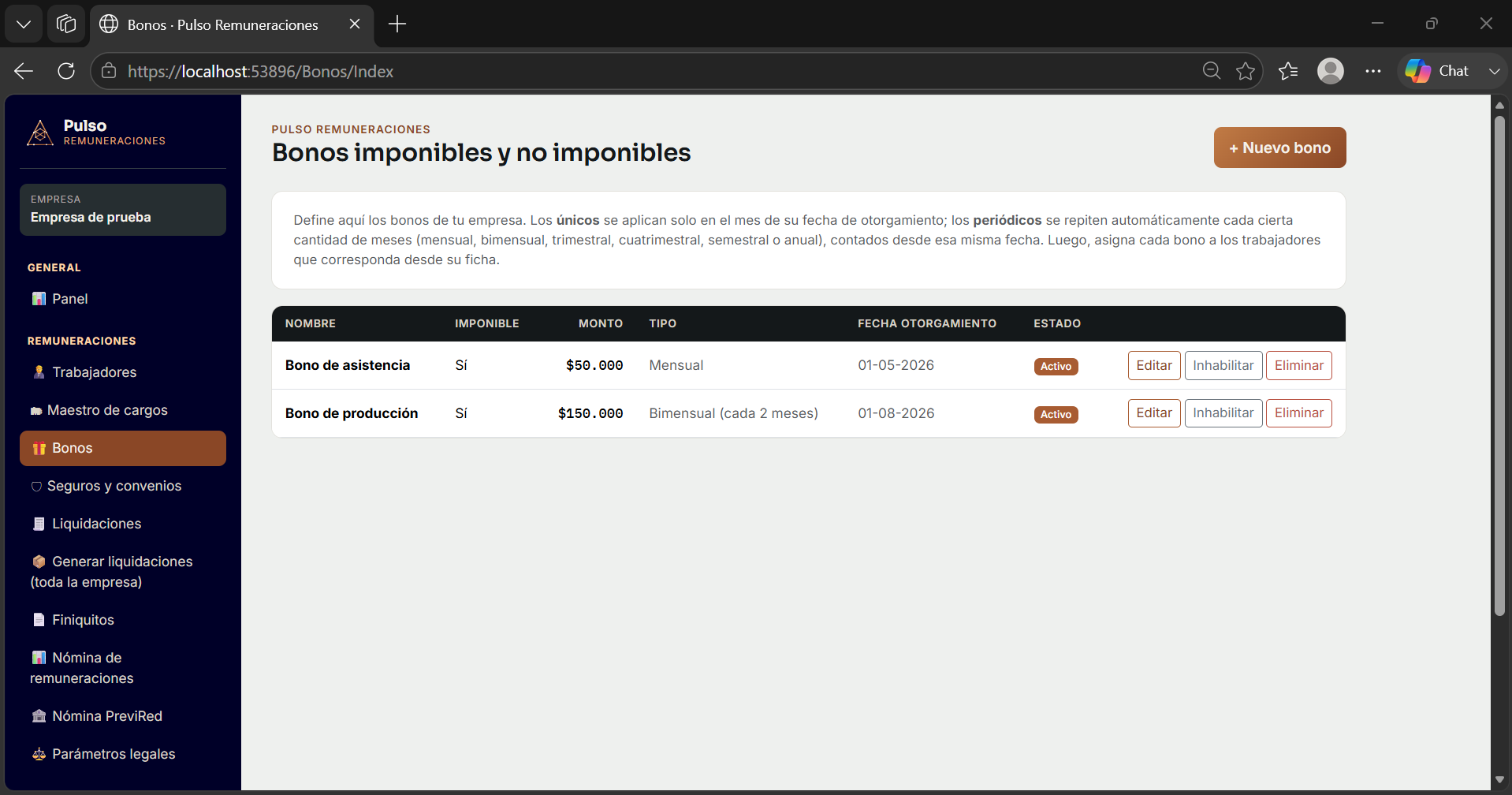
Task: Click the Activo badge for Bono de producción
Action: pos(1056,414)
